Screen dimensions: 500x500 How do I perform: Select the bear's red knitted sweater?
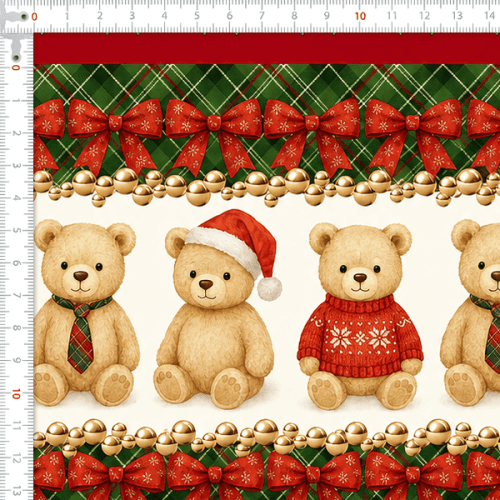(360, 337)
